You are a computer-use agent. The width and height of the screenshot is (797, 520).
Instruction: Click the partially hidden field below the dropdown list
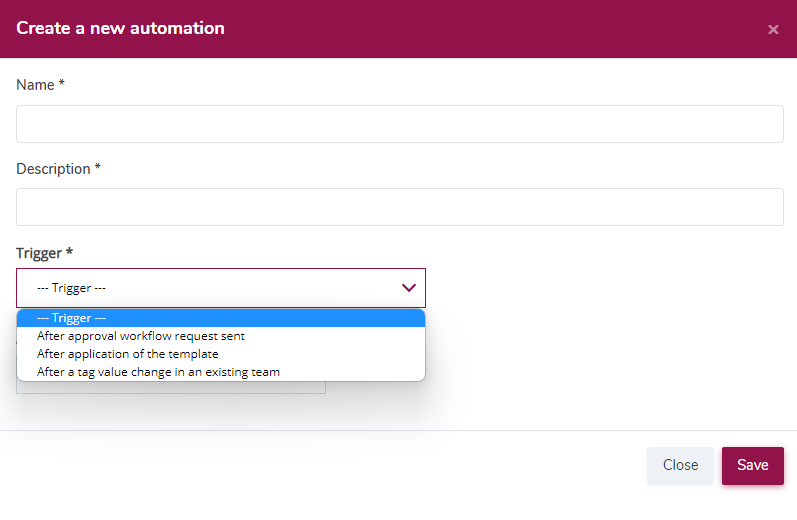171,387
